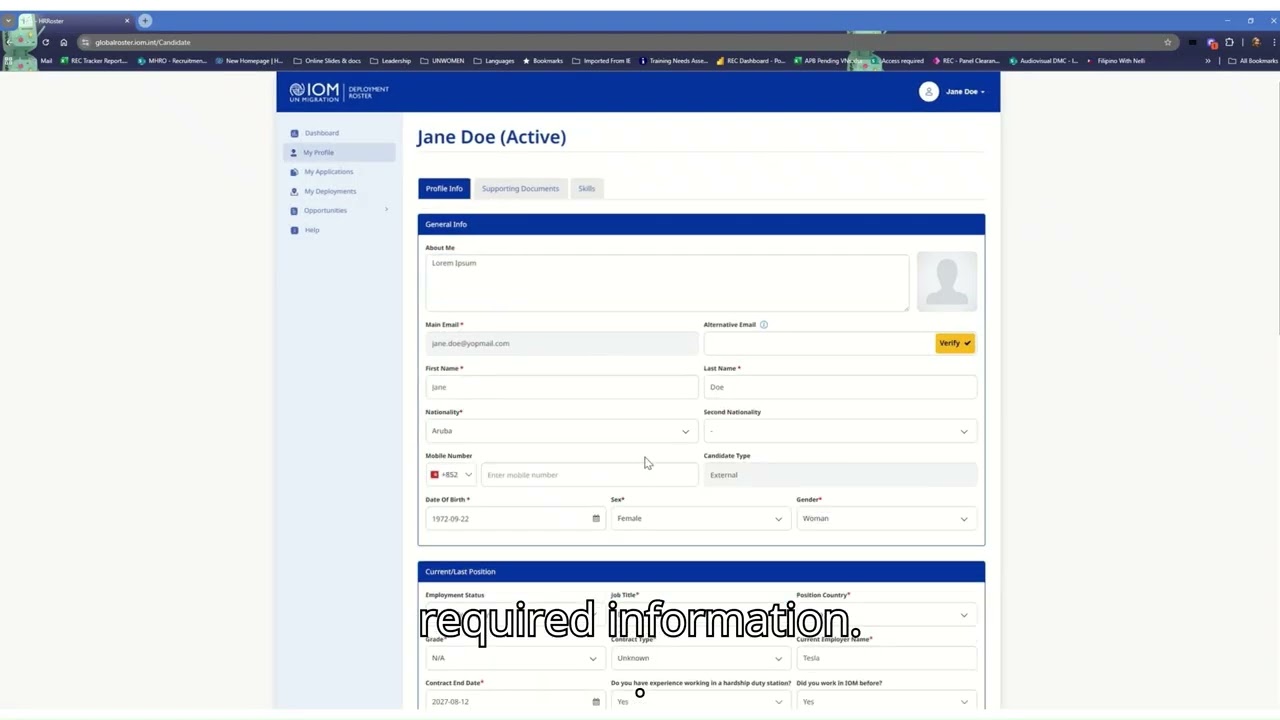Open the worked in IOM before dropdown
The image size is (1280, 720).
(x=885, y=702)
